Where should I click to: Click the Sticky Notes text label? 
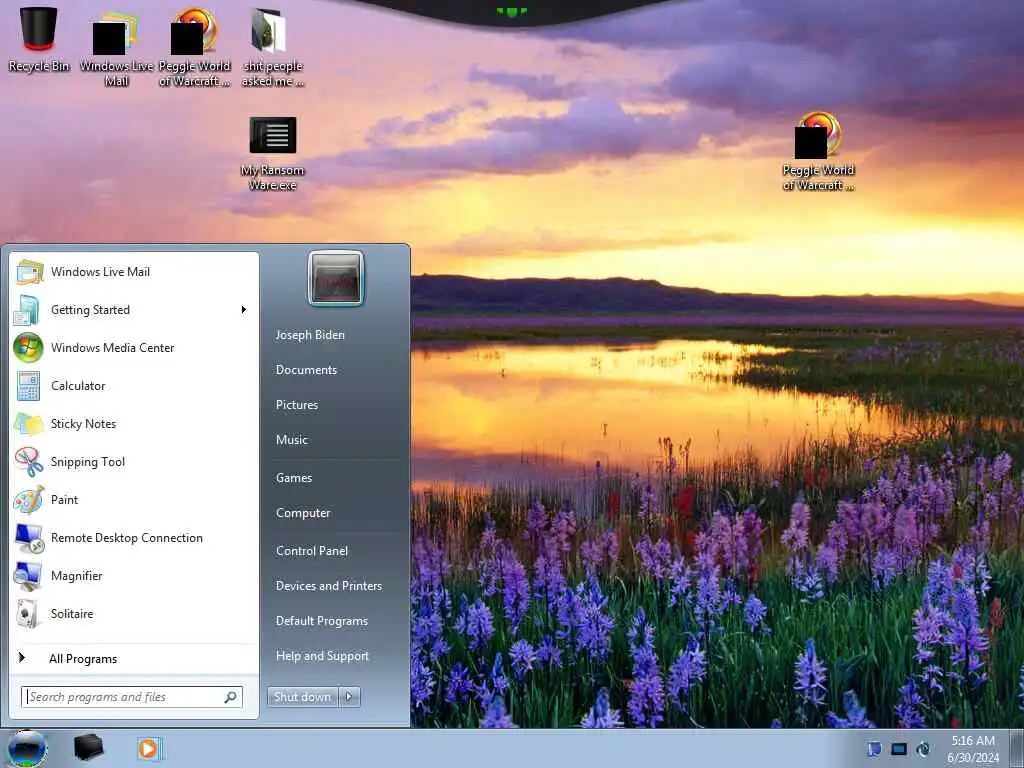(84, 424)
